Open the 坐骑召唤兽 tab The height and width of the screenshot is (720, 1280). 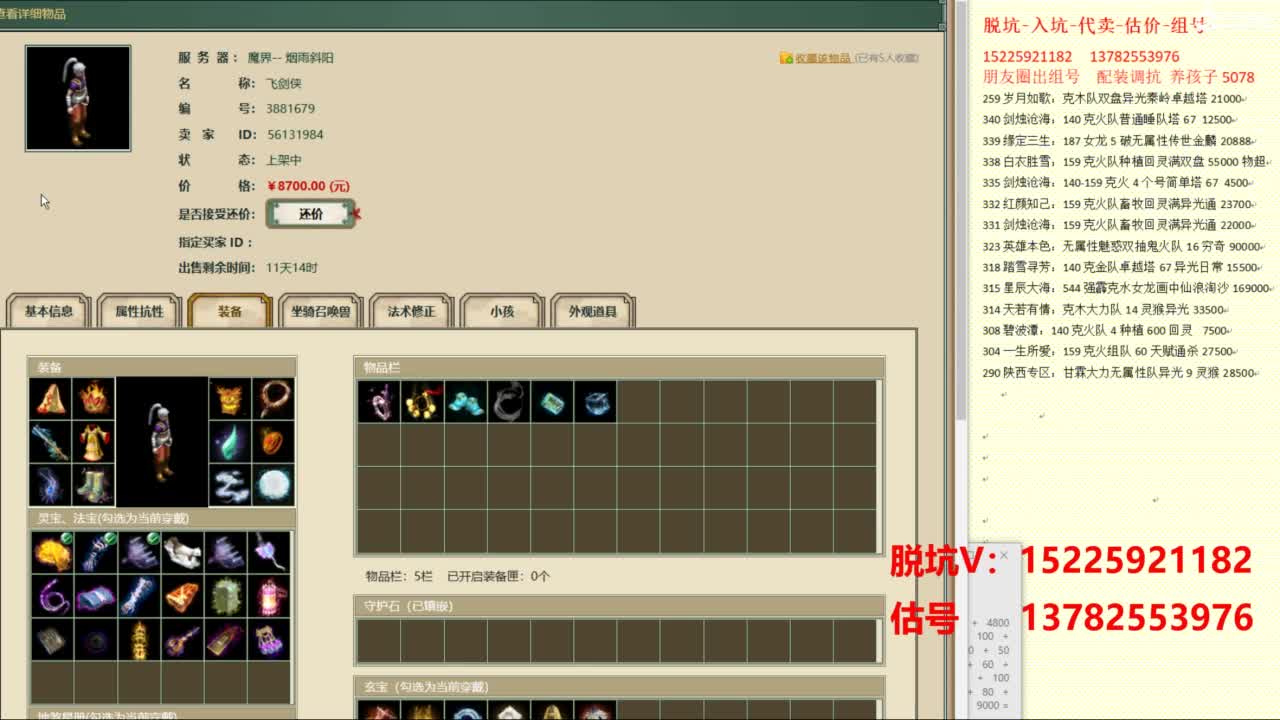[320, 311]
